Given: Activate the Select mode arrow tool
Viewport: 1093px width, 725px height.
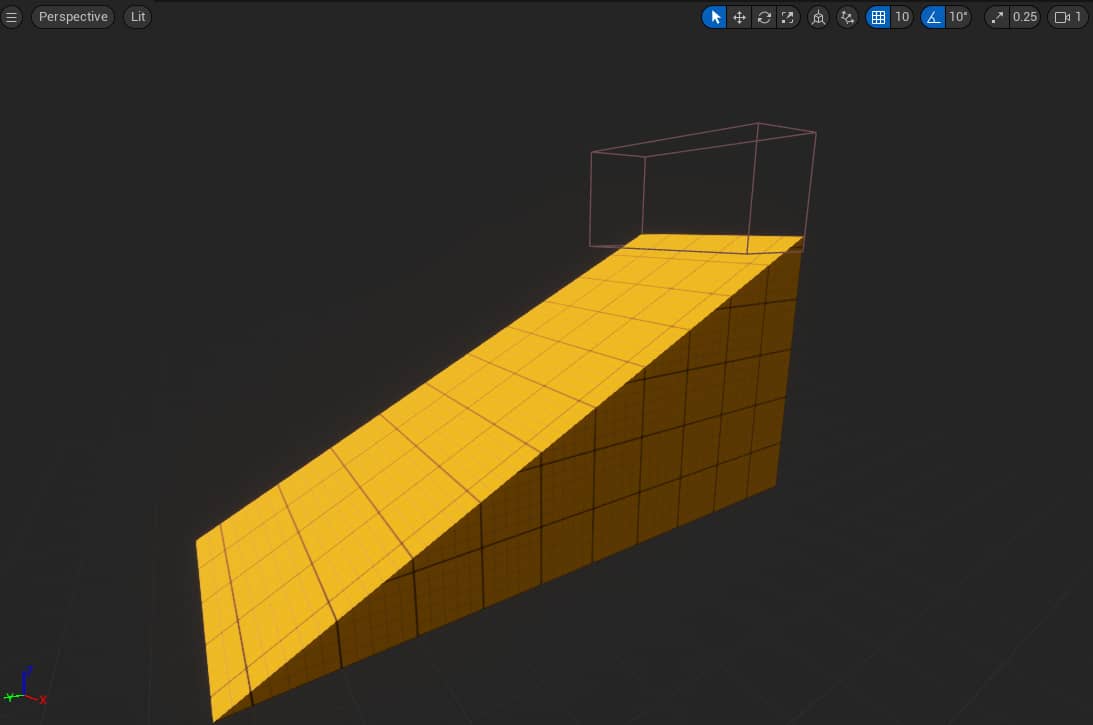Looking at the screenshot, I should (x=714, y=17).
